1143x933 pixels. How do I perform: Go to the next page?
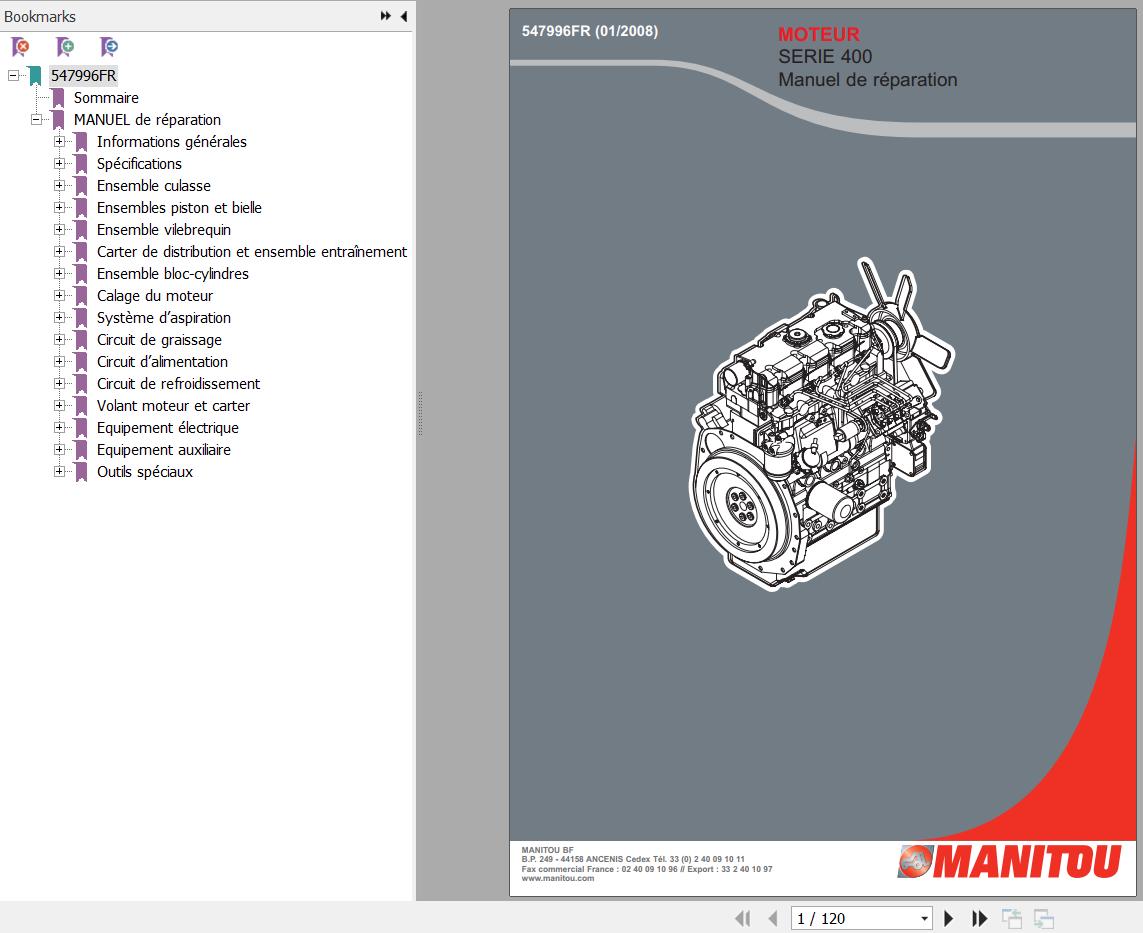point(948,918)
